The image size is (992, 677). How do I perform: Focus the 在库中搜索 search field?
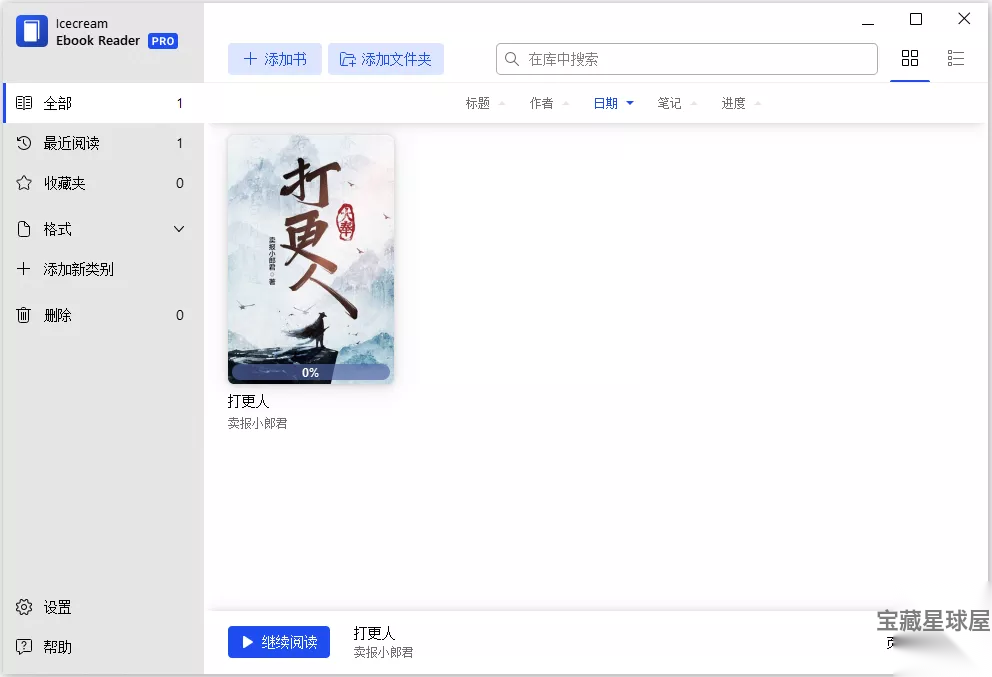pos(686,59)
